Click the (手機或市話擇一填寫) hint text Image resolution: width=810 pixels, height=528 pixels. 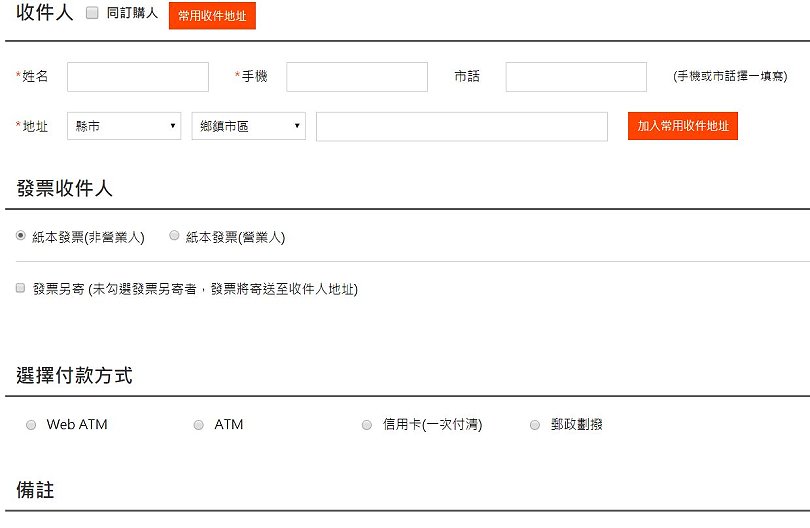coord(729,76)
